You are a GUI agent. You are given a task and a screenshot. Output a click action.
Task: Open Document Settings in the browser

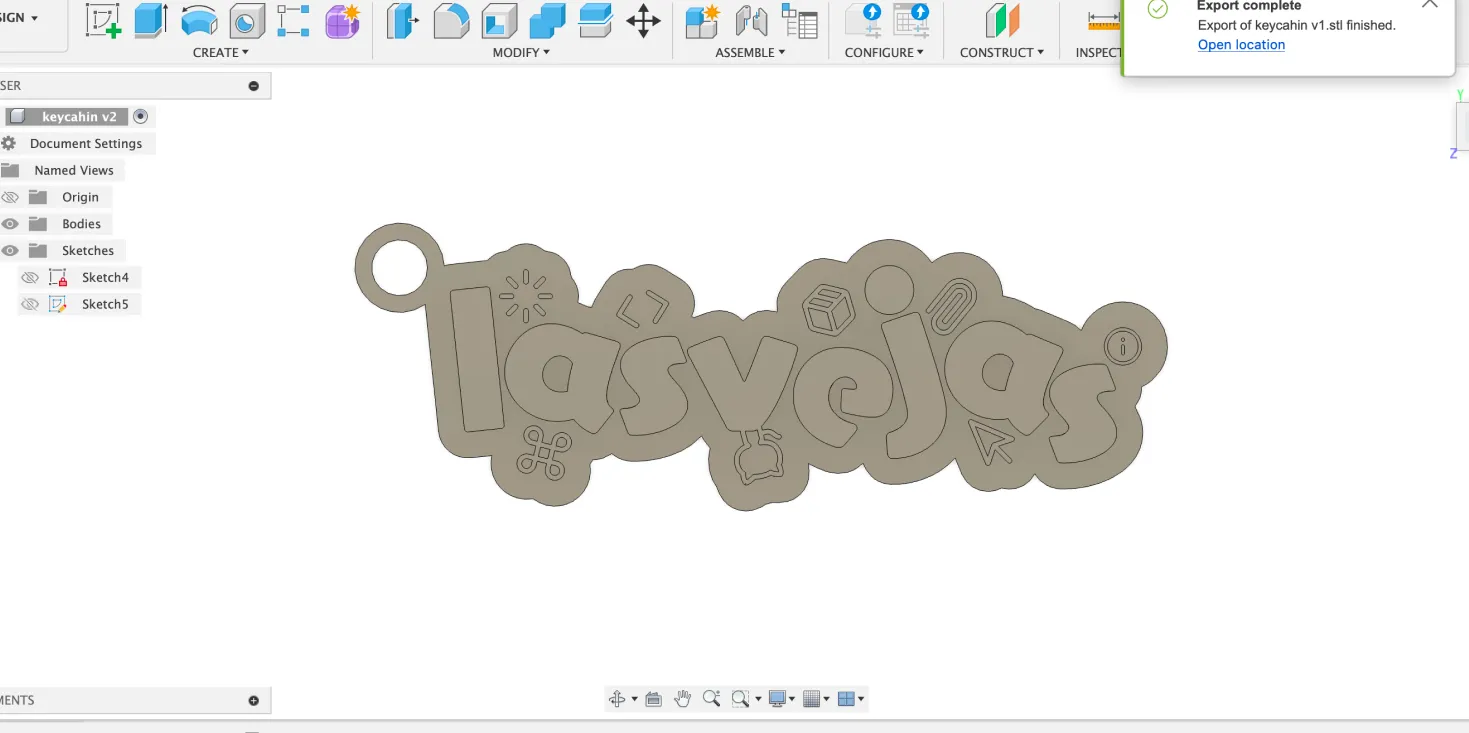pyautogui.click(x=86, y=144)
